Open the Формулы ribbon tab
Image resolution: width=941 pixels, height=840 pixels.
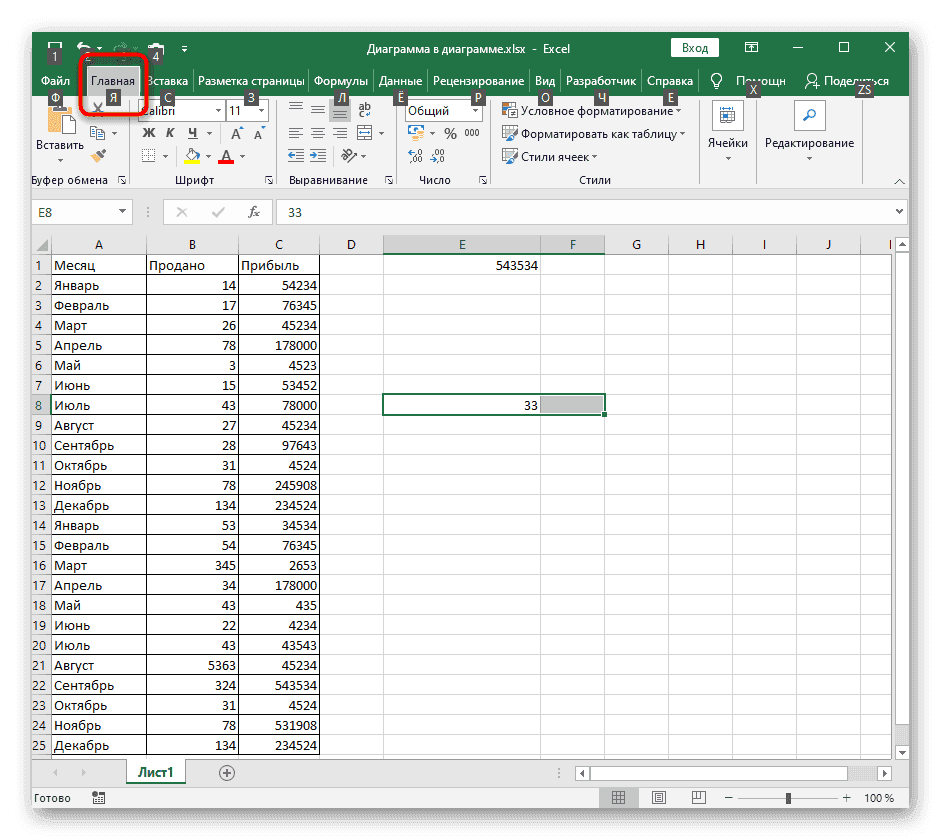(341, 81)
